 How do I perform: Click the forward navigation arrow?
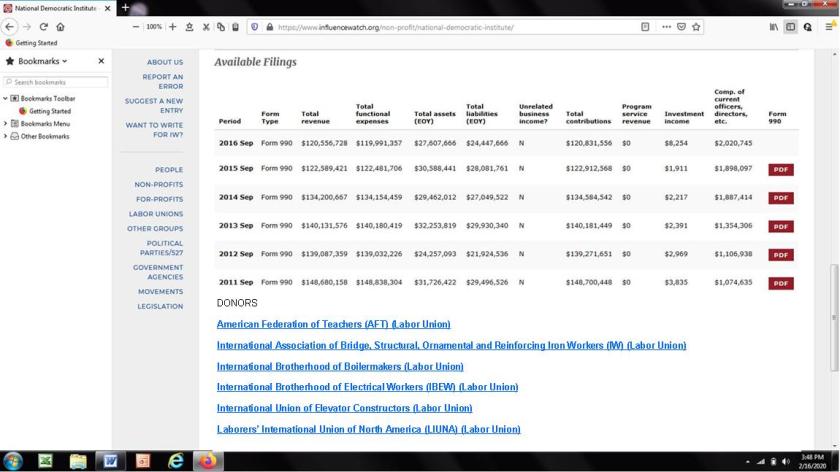(27, 27)
